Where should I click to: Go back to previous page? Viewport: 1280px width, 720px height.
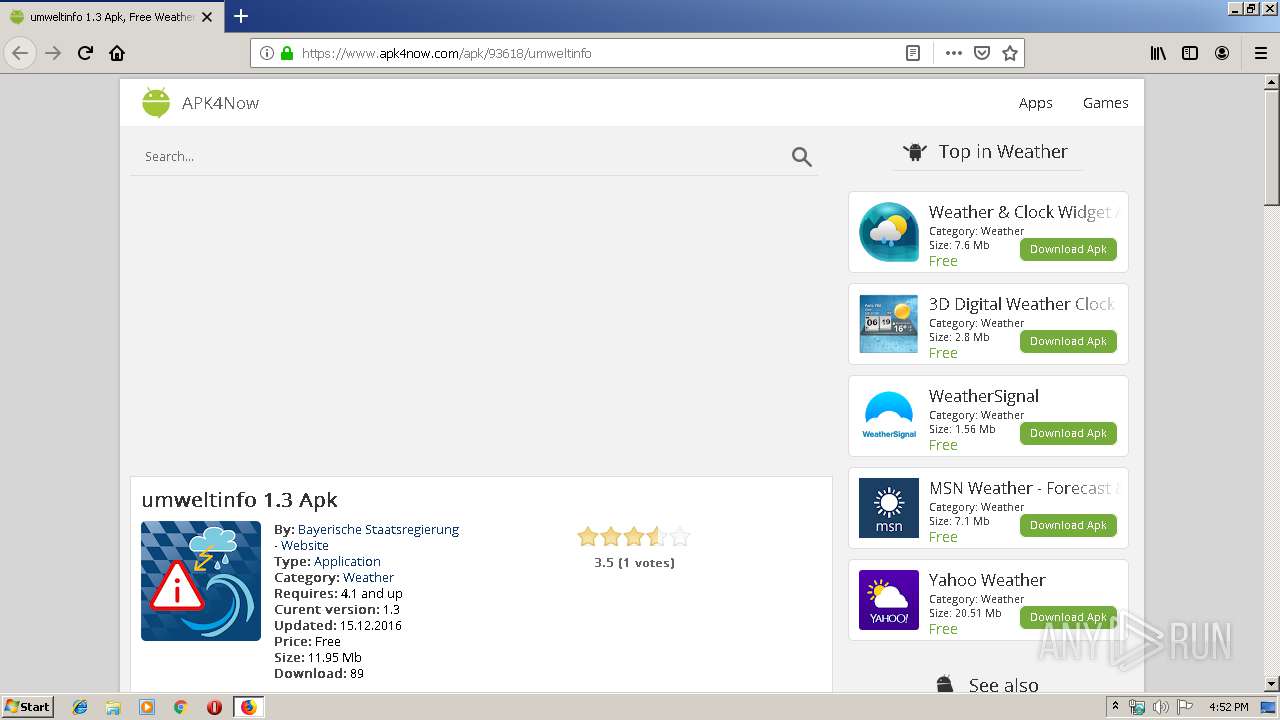click(x=20, y=53)
